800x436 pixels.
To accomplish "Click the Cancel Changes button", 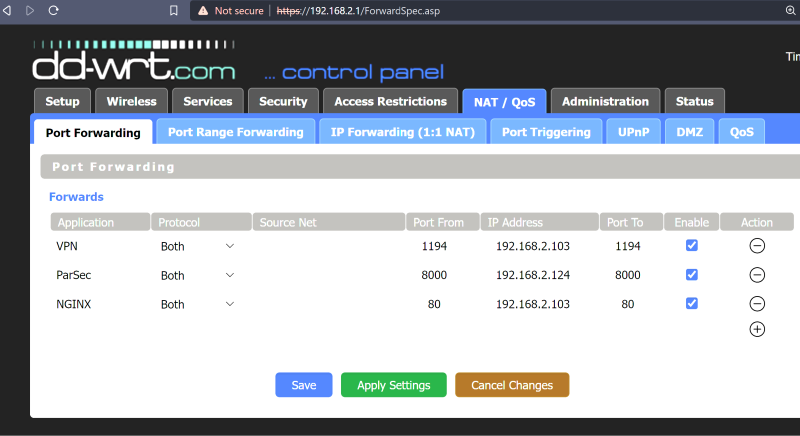I will click(x=511, y=385).
